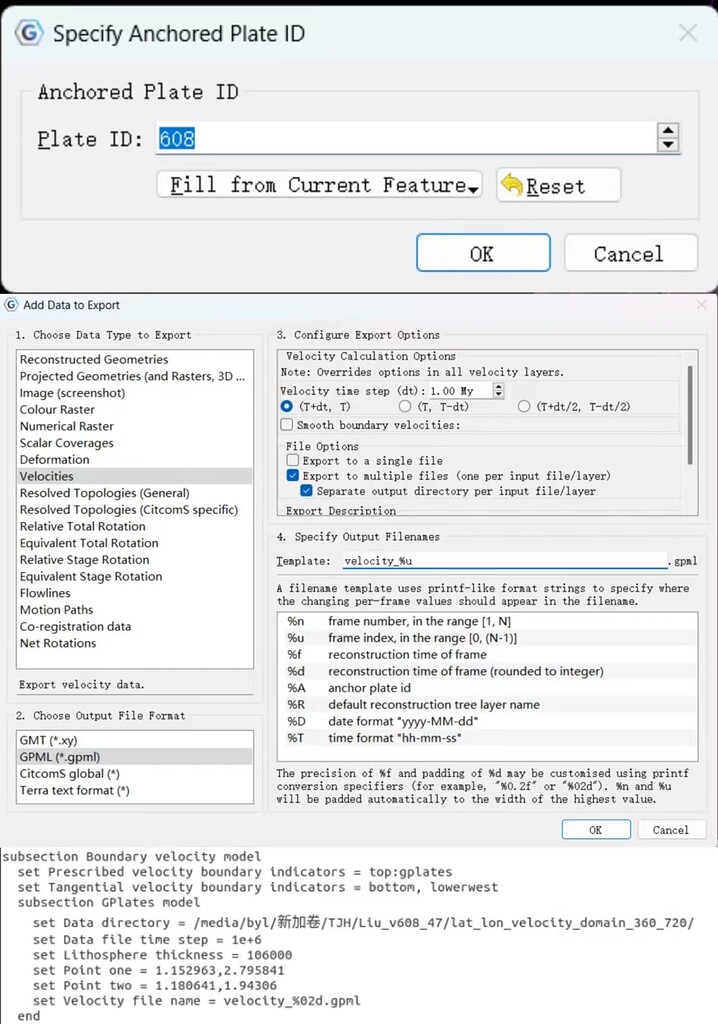
Task: Select Relative Stage Rotation entry
Action: tap(135, 560)
